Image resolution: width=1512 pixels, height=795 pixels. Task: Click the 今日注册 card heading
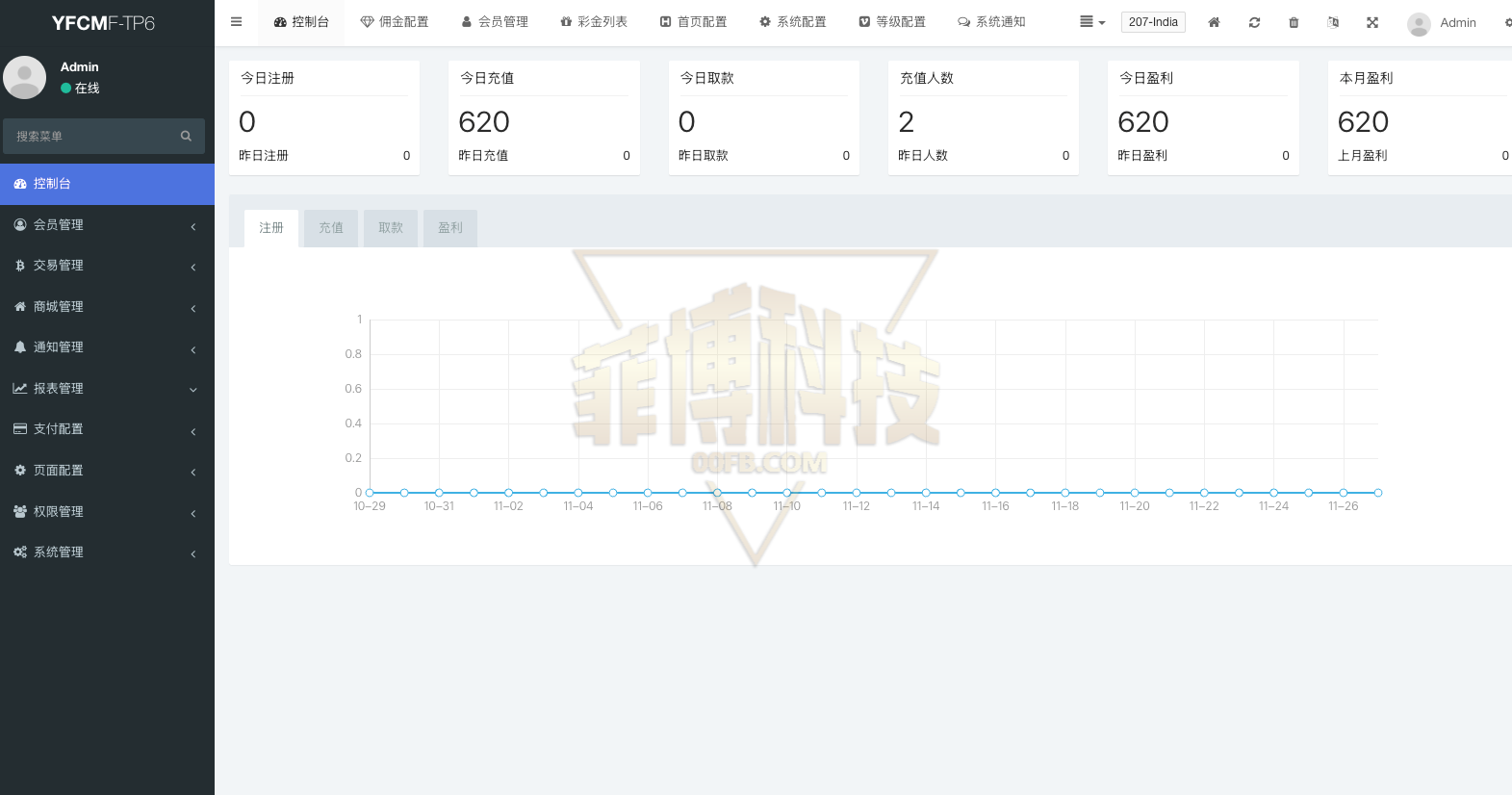click(x=268, y=78)
